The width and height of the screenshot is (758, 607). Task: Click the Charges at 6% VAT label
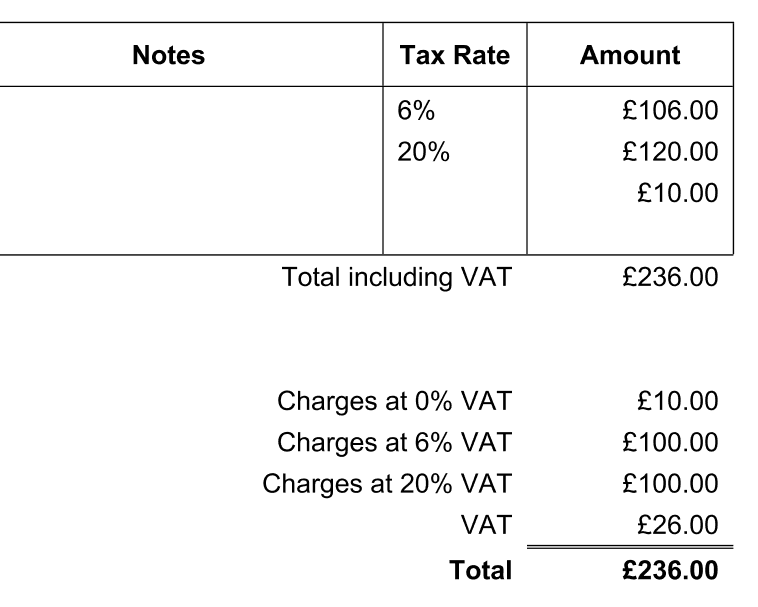394,443
